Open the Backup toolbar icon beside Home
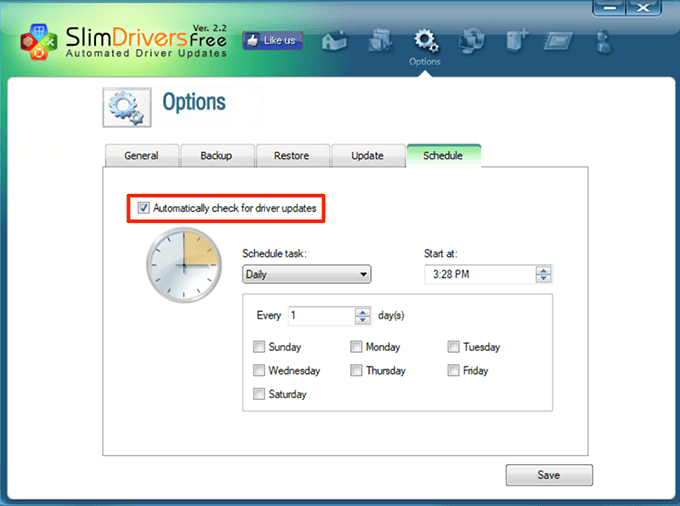 point(380,41)
